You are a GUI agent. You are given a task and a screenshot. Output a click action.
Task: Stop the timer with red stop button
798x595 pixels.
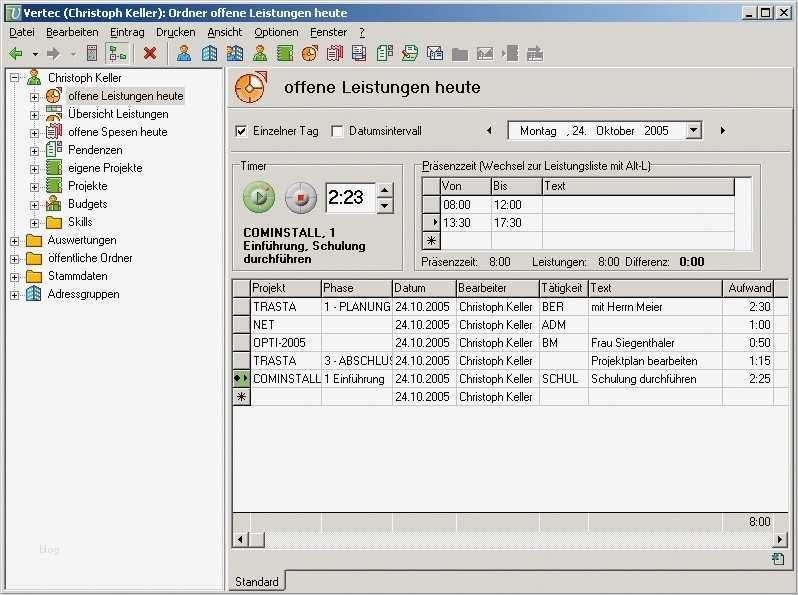(301, 197)
